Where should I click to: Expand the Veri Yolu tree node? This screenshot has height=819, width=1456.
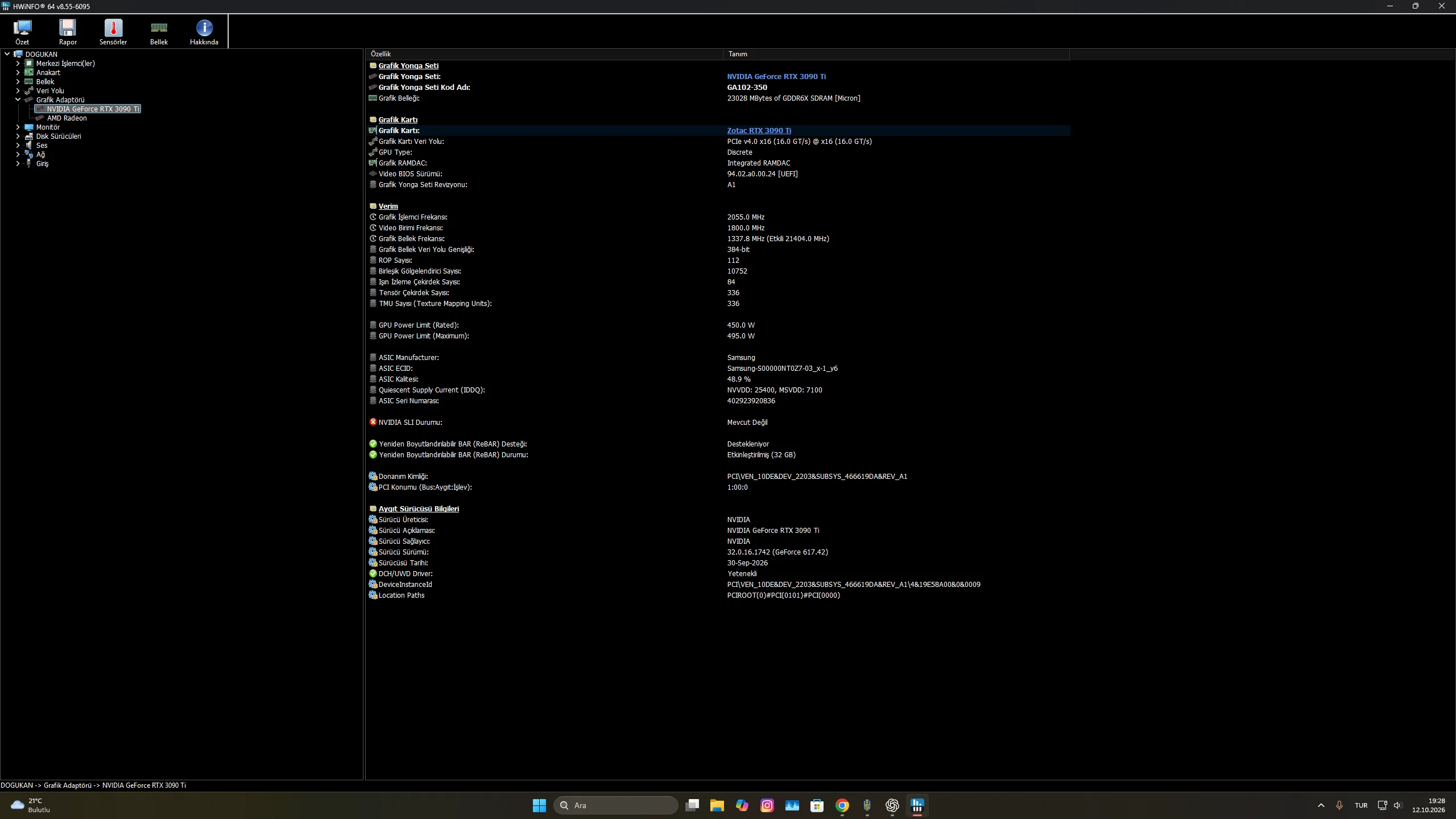click(18, 91)
